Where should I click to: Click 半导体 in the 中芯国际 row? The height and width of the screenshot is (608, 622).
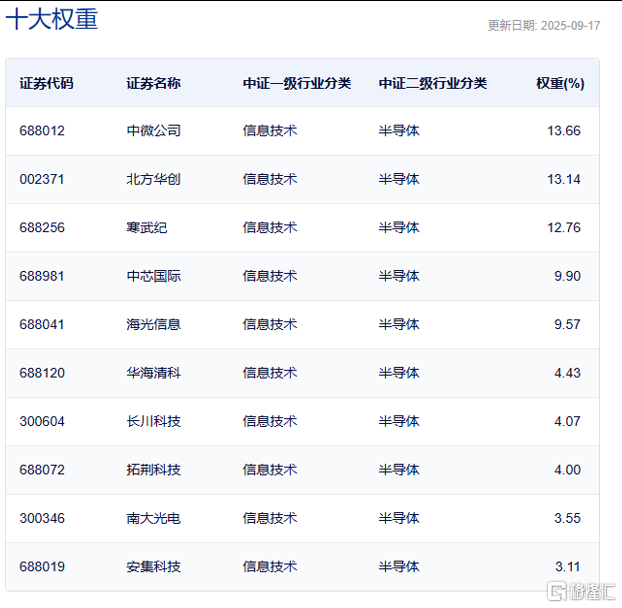click(399, 276)
